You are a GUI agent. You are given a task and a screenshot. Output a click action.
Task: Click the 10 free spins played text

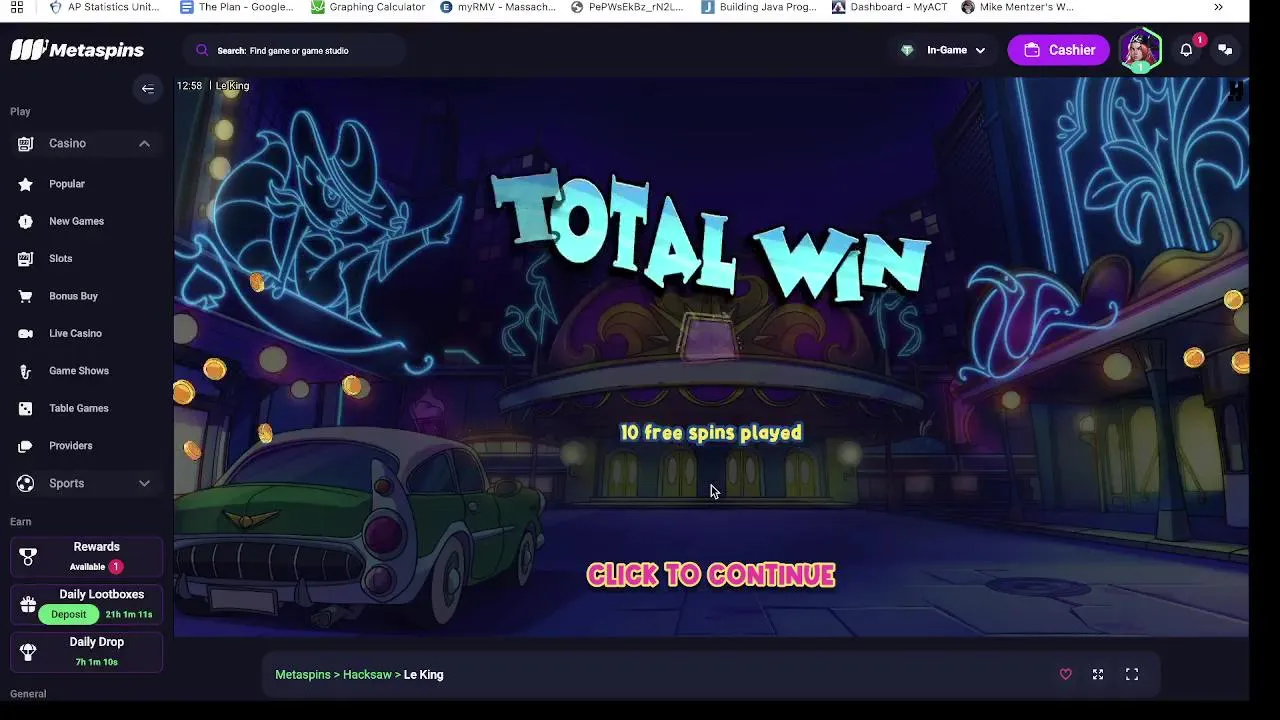(711, 432)
